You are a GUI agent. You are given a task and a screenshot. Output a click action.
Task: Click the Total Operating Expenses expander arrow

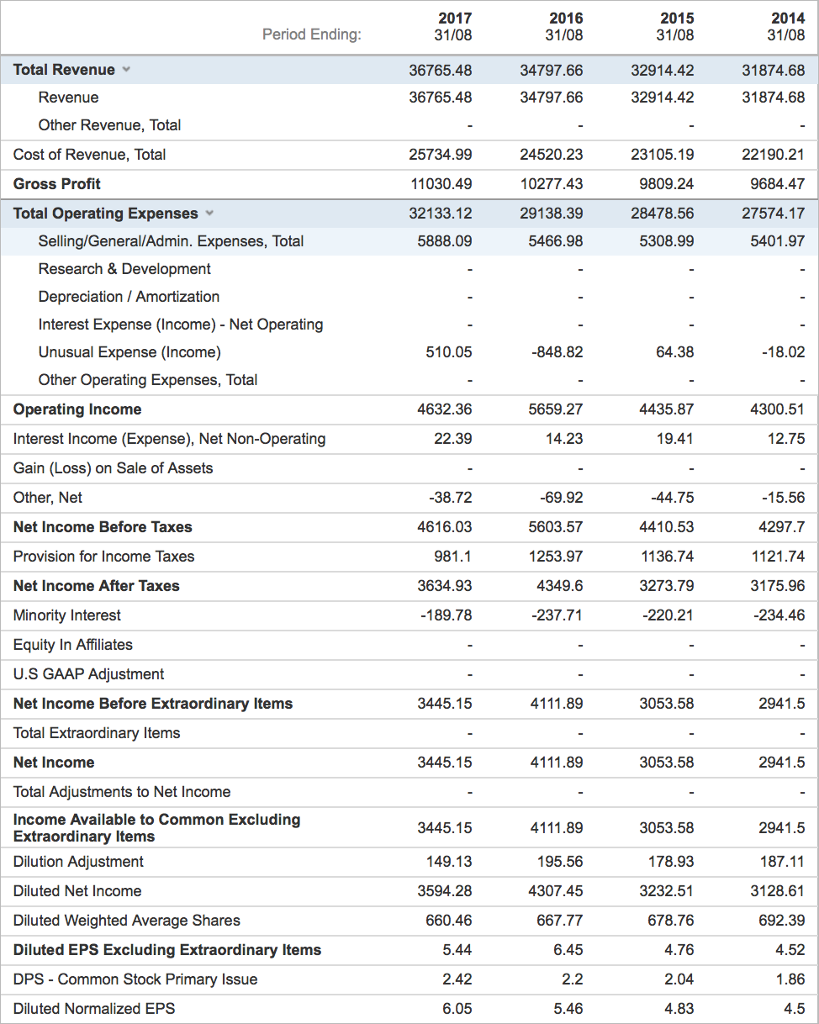tap(208, 213)
